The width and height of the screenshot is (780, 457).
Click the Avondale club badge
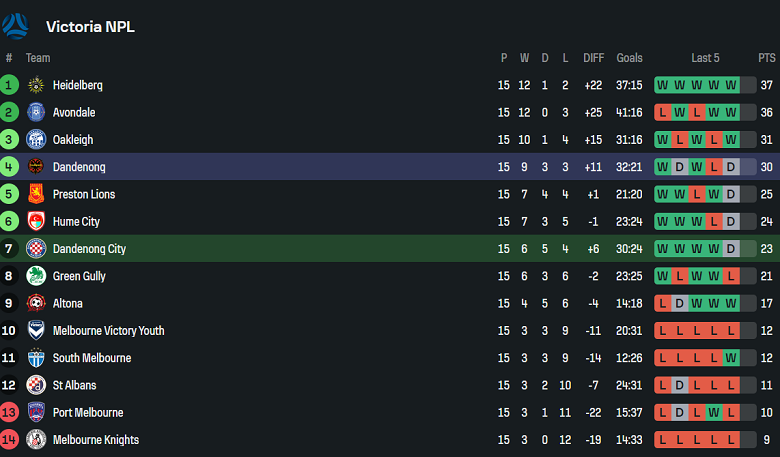pyautogui.click(x=36, y=112)
